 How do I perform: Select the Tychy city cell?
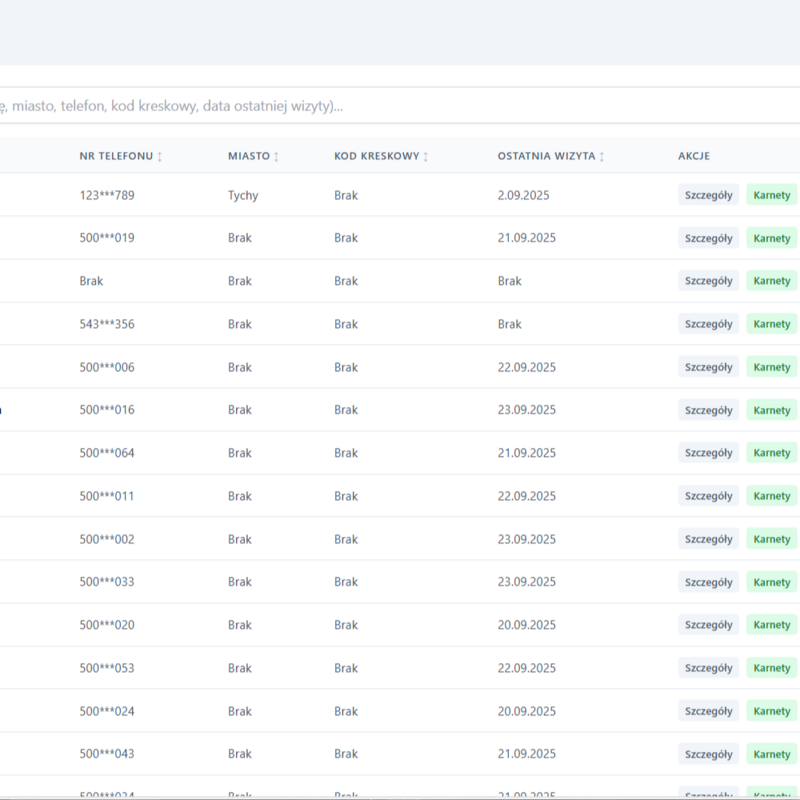[x=242, y=195]
